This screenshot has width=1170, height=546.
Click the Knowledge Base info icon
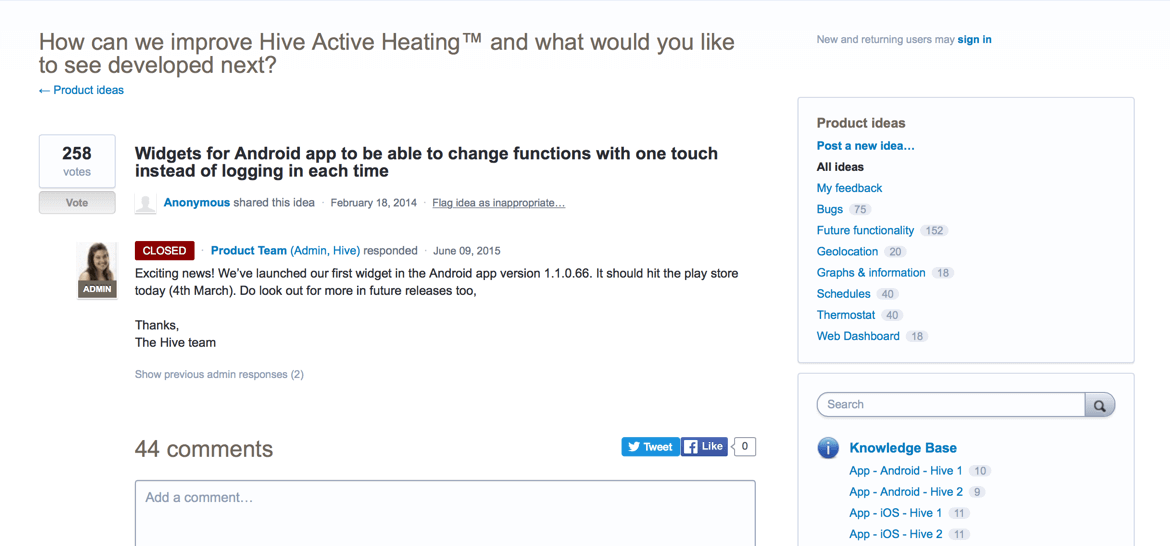click(x=828, y=448)
